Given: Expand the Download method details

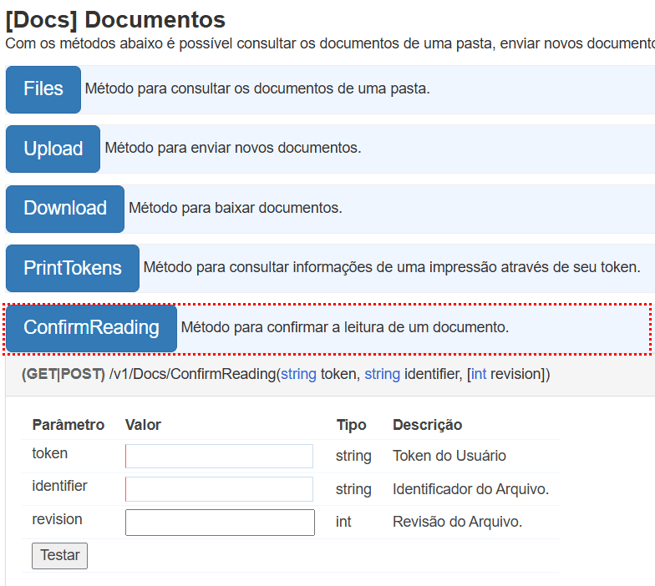Looking at the screenshot, I should tap(65, 209).
